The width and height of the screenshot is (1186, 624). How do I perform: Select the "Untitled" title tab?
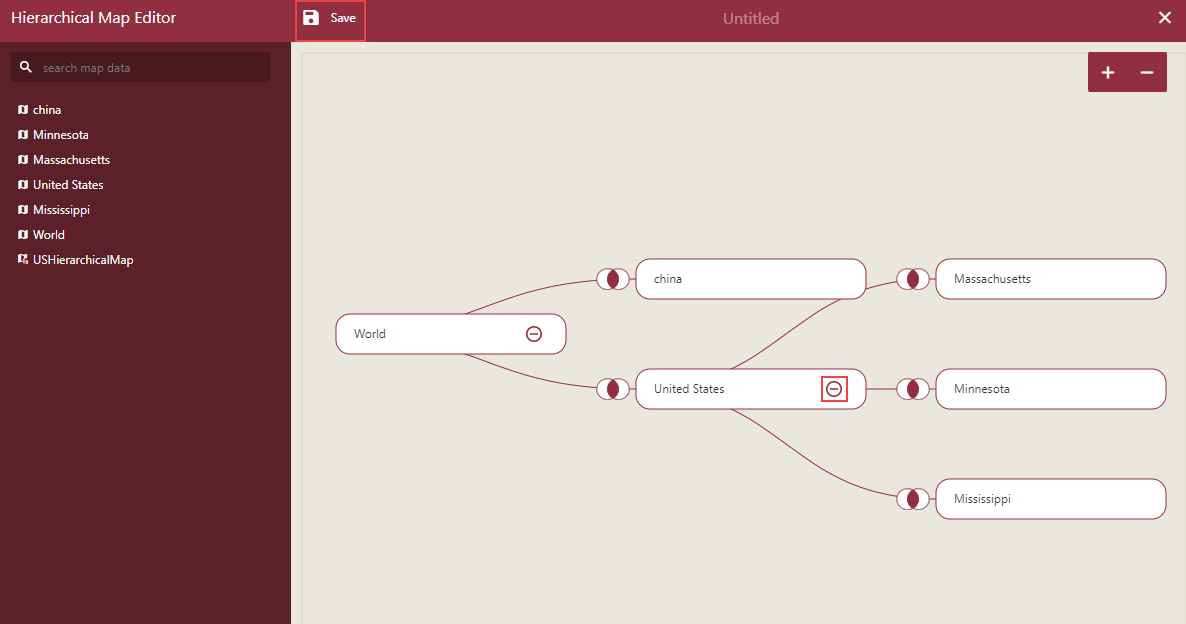coord(750,17)
